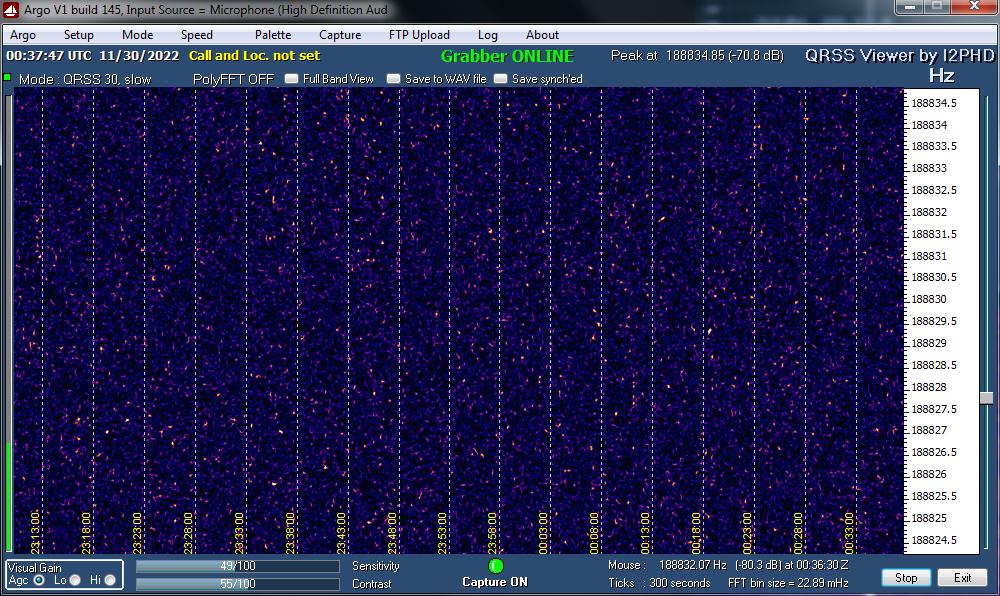Click the Mouse 188832.07 Hz readout
Image resolution: width=1000 pixels, height=596 pixels.
(x=728, y=565)
